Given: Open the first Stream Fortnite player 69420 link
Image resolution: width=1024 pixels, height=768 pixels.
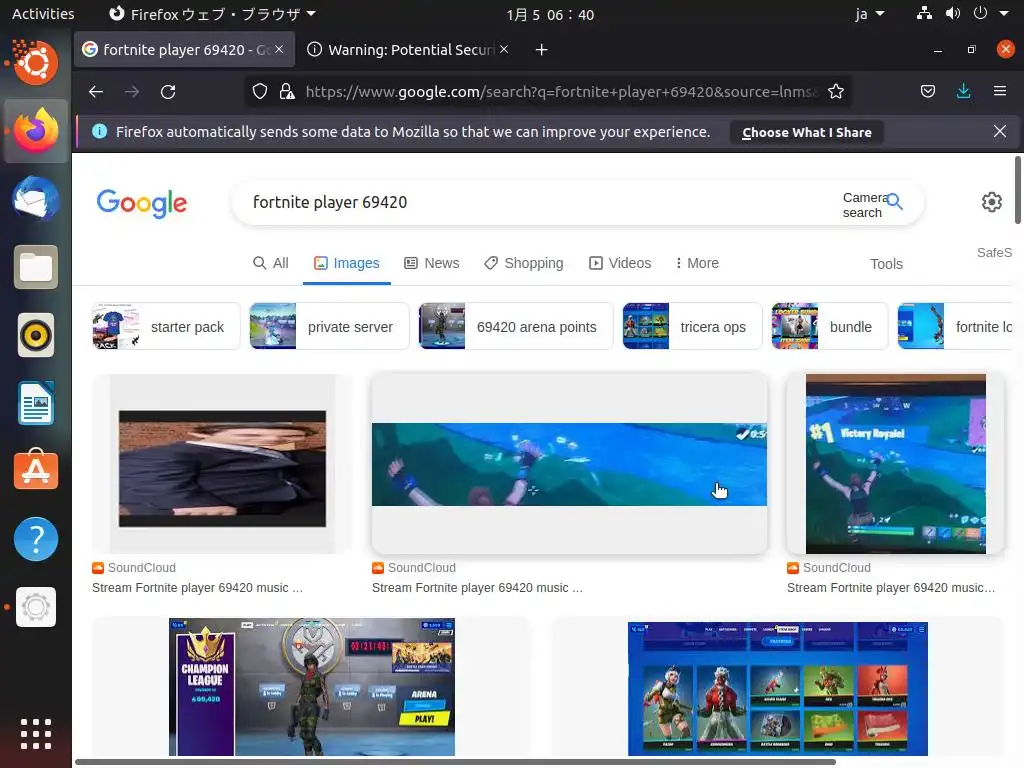Looking at the screenshot, I should (197, 588).
